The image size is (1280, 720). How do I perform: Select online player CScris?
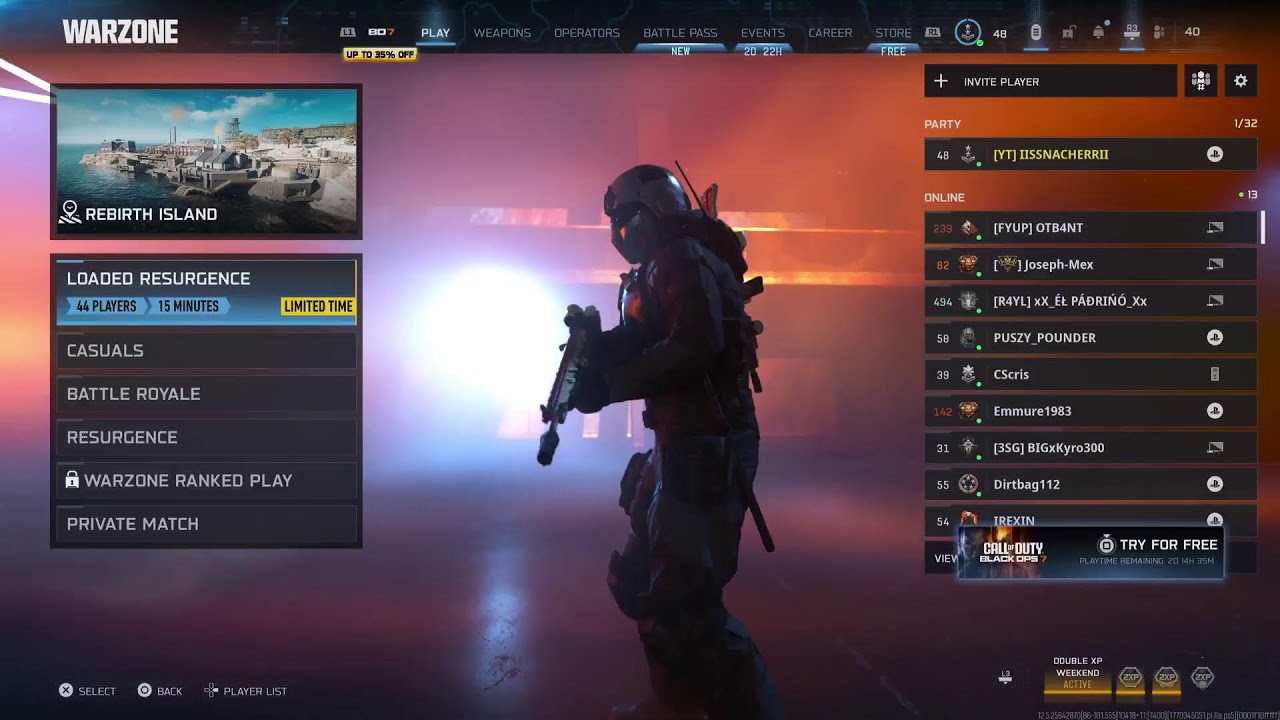tap(1090, 374)
